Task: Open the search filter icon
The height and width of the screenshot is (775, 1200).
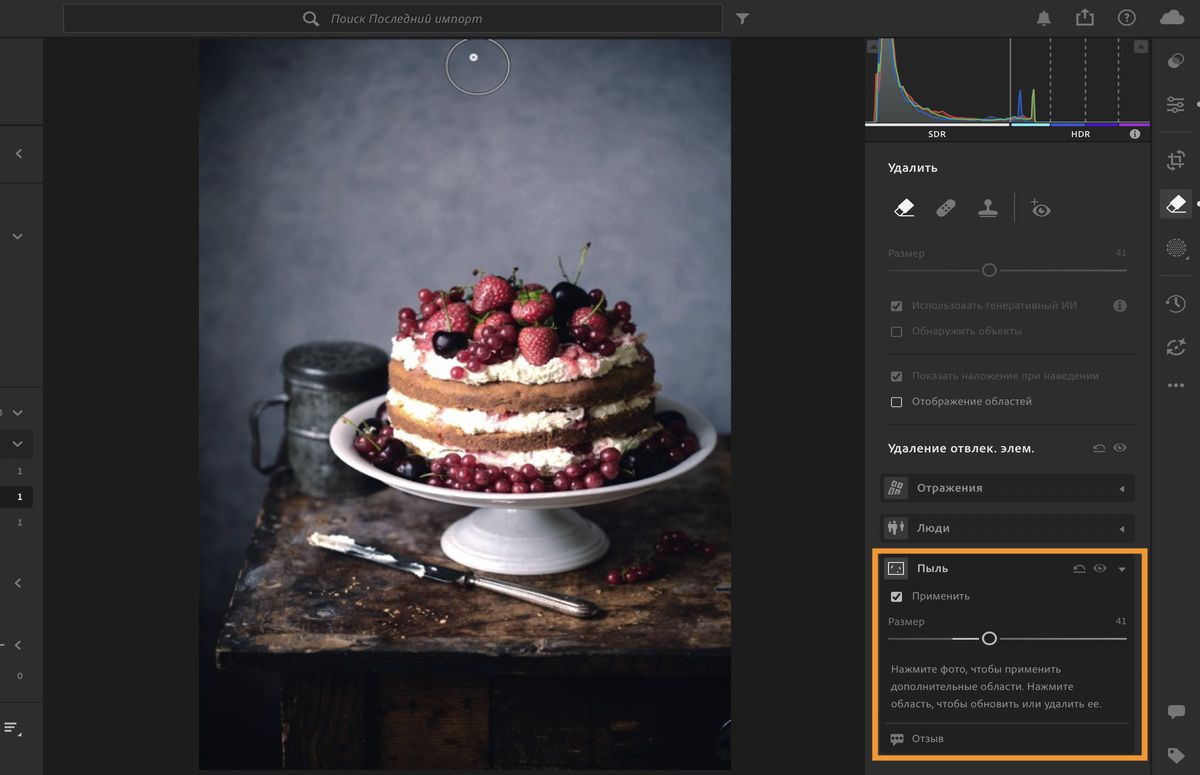Action: tap(741, 17)
